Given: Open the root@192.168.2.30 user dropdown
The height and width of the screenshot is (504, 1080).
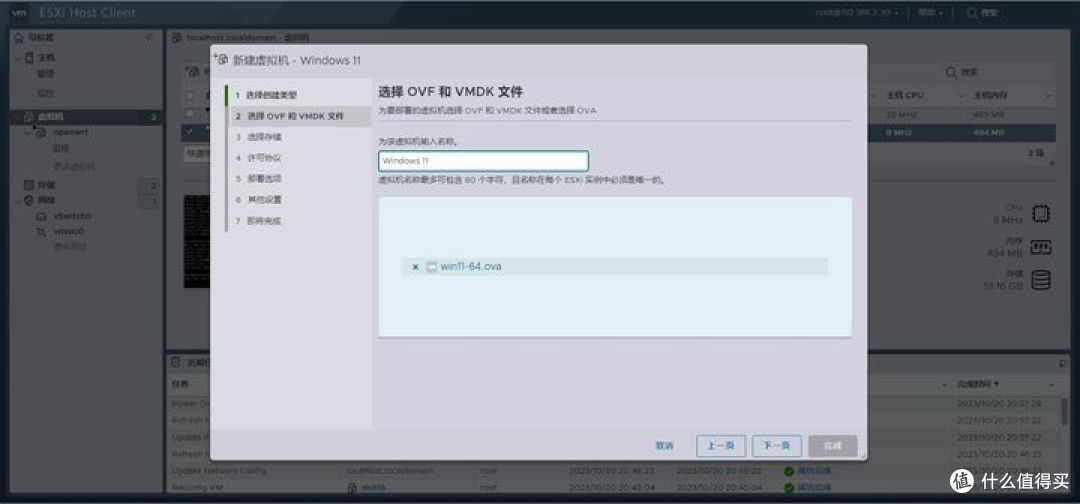Looking at the screenshot, I should [x=858, y=12].
